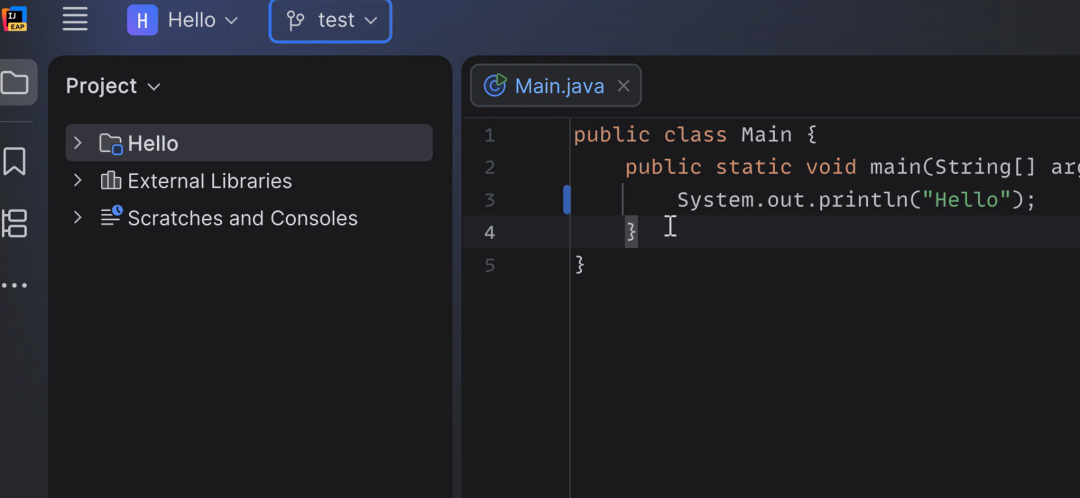The height and width of the screenshot is (498, 1080).
Task: Open the Bookmarks tool window
Action: click(14, 161)
